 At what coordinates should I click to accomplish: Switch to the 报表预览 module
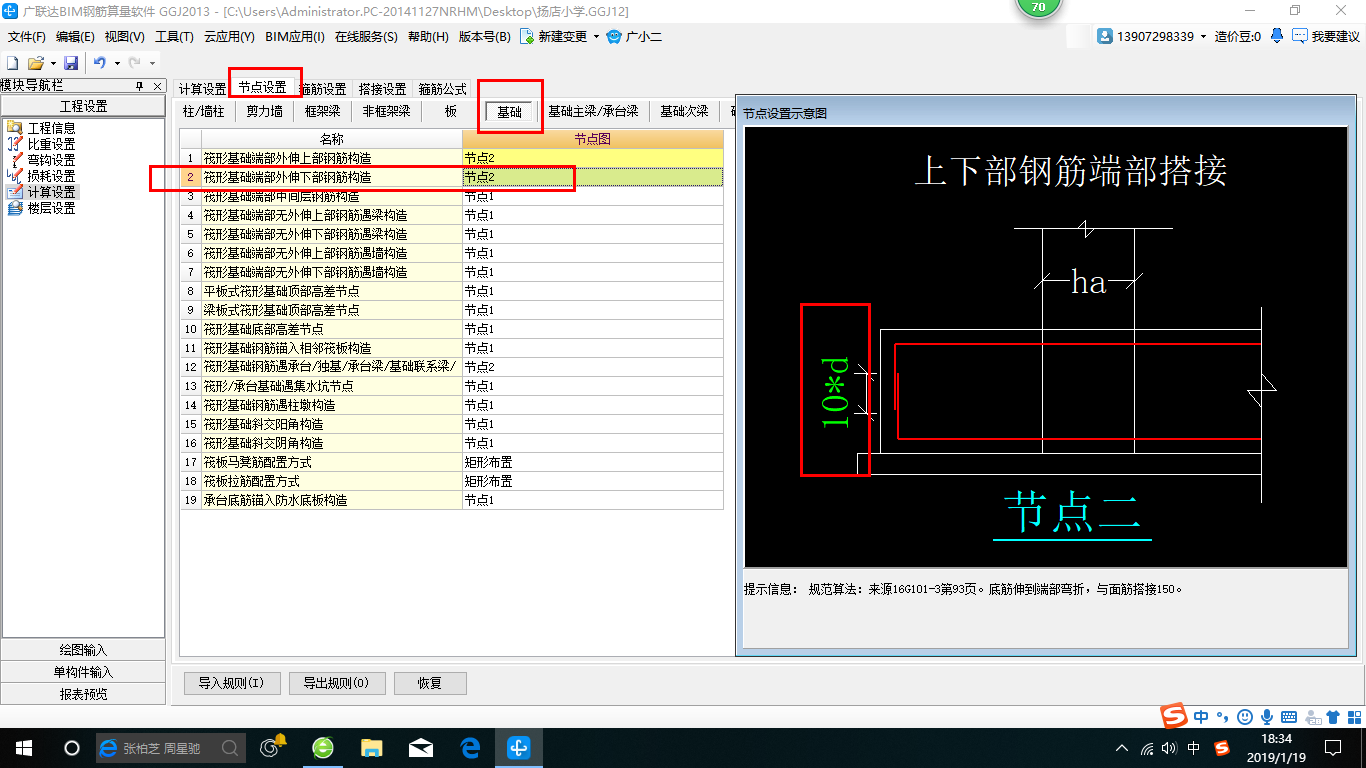point(83,694)
